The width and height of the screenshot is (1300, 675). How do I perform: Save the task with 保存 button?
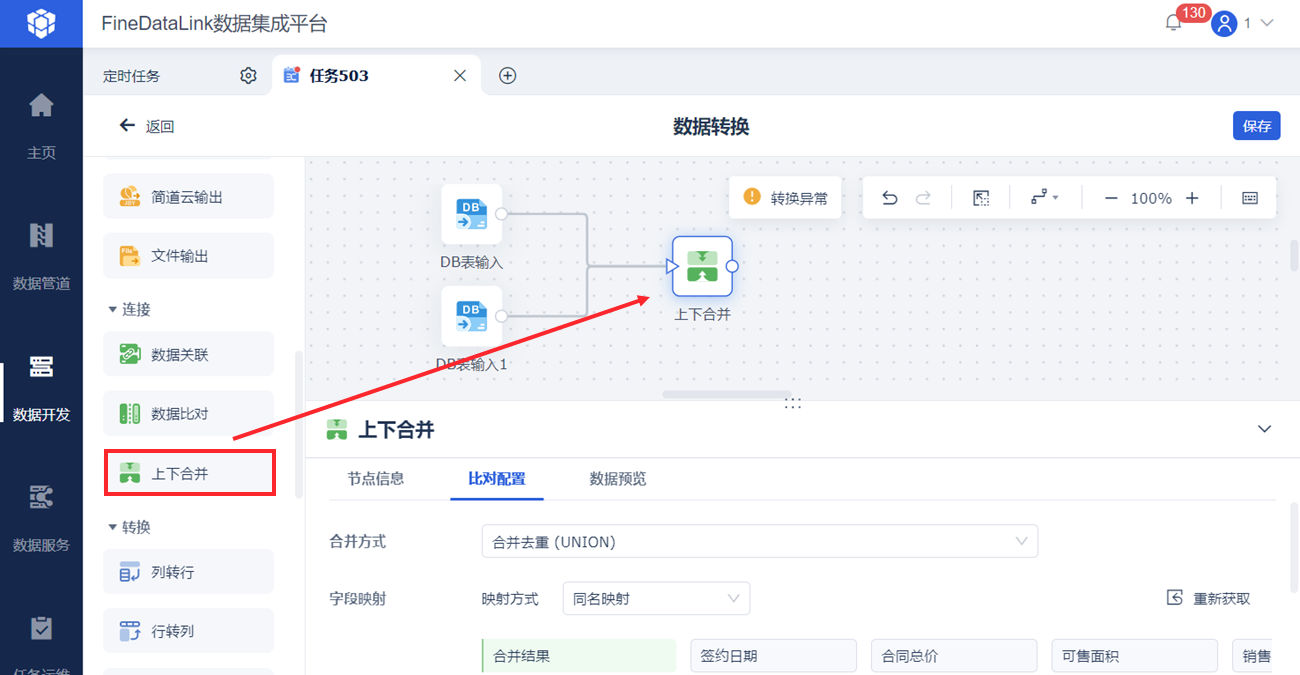point(1257,126)
